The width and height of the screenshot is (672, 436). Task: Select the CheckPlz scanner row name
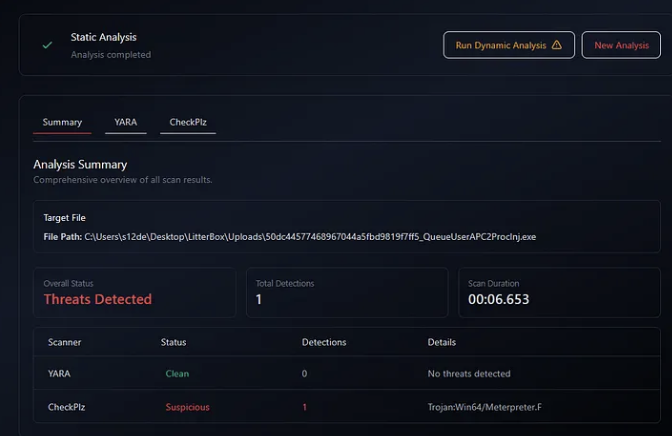(x=65, y=407)
